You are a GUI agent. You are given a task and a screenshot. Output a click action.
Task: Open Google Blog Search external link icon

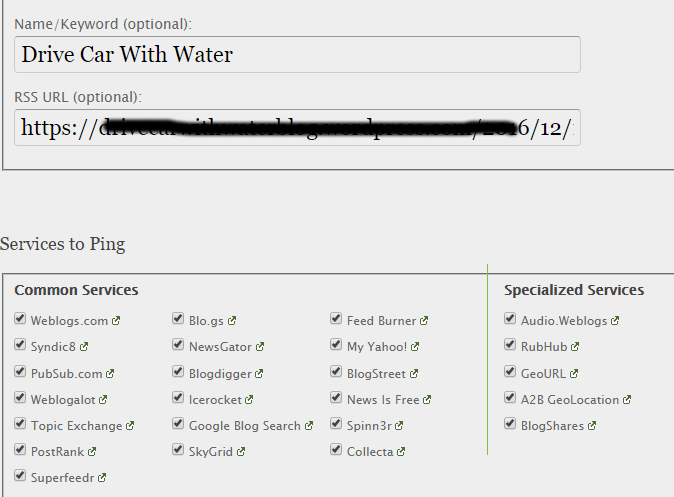pyautogui.click(x=309, y=426)
